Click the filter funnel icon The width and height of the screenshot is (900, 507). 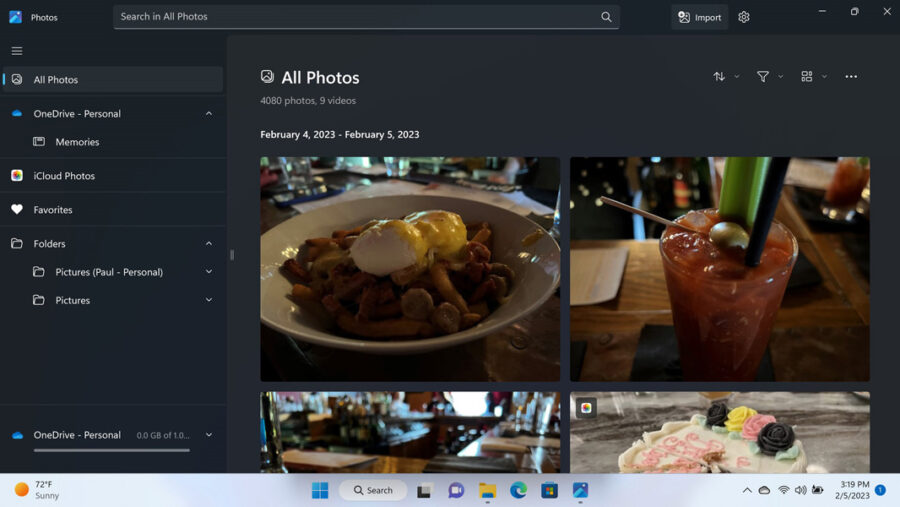[x=763, y=77]
